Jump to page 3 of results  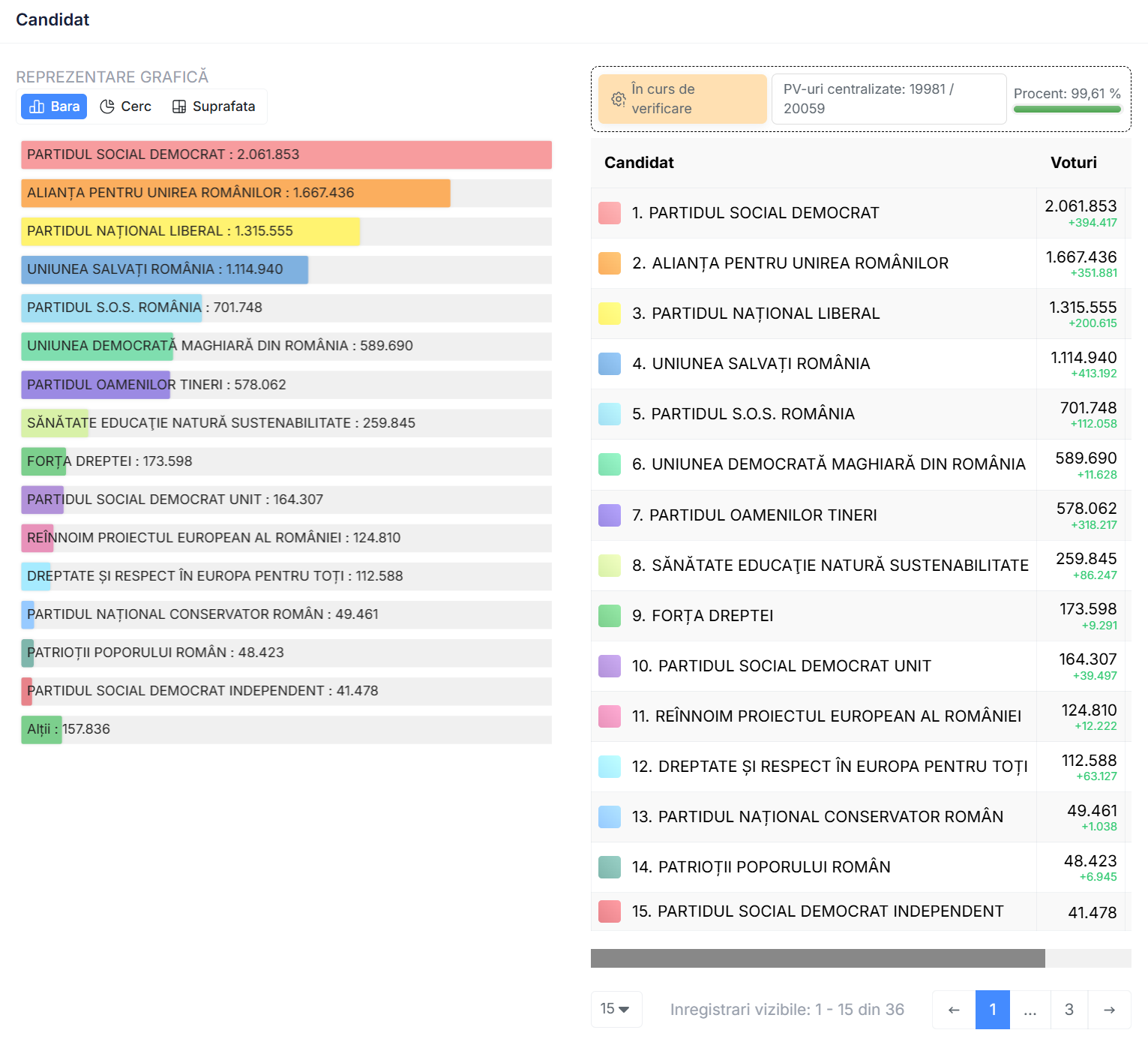click(1069, 1010)
